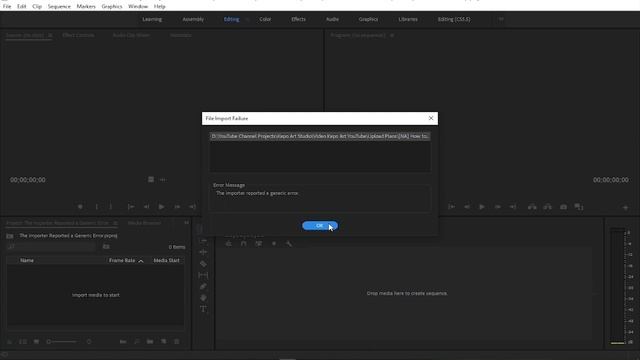Go to Out point in Program monitor
This screenshot has height=360, width=640.
513,207
